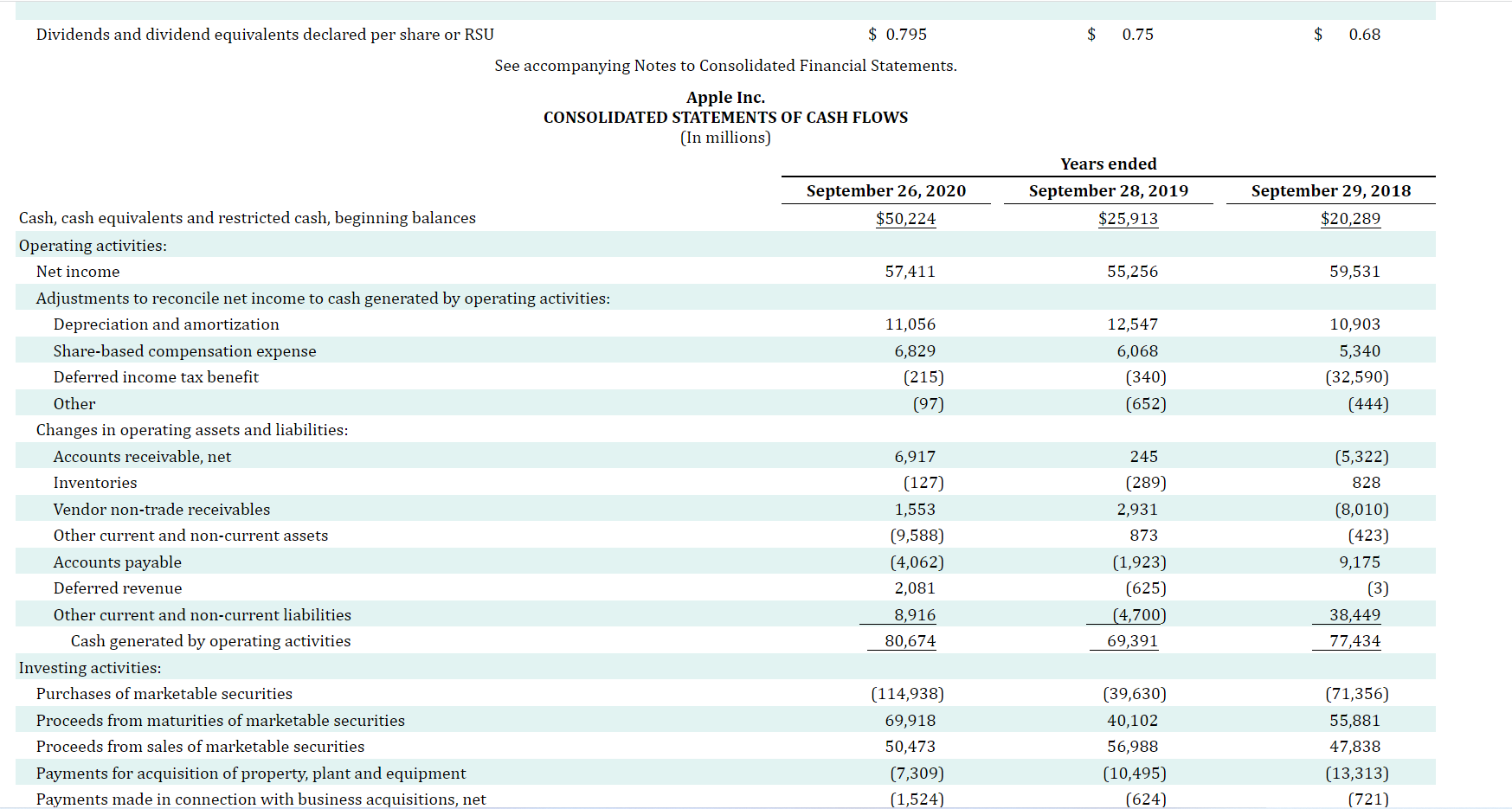1512x809 pixels.
Task: Select 'Changes in operating assets and liabilities:' label
Action: pos(192,430)
